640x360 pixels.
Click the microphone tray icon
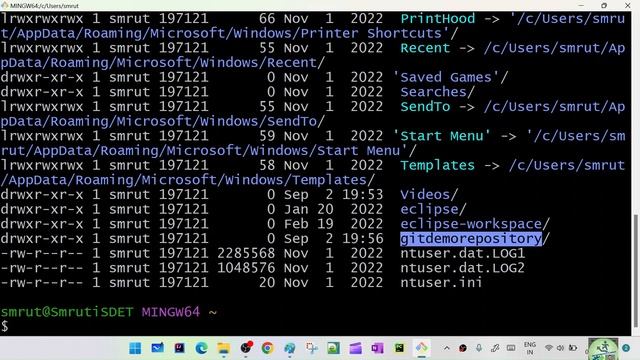479,348
